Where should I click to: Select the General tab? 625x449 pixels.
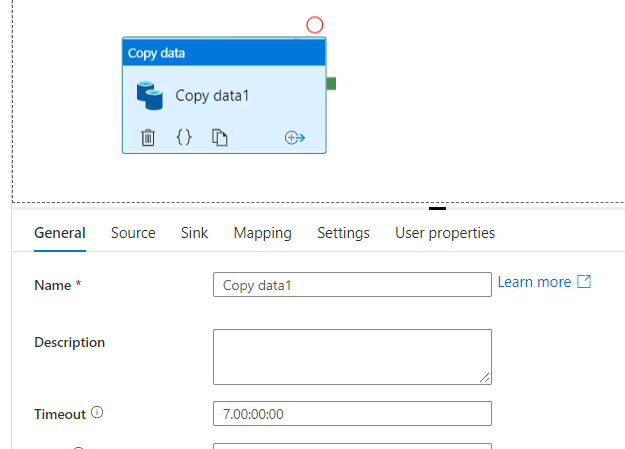coord(60,233)
